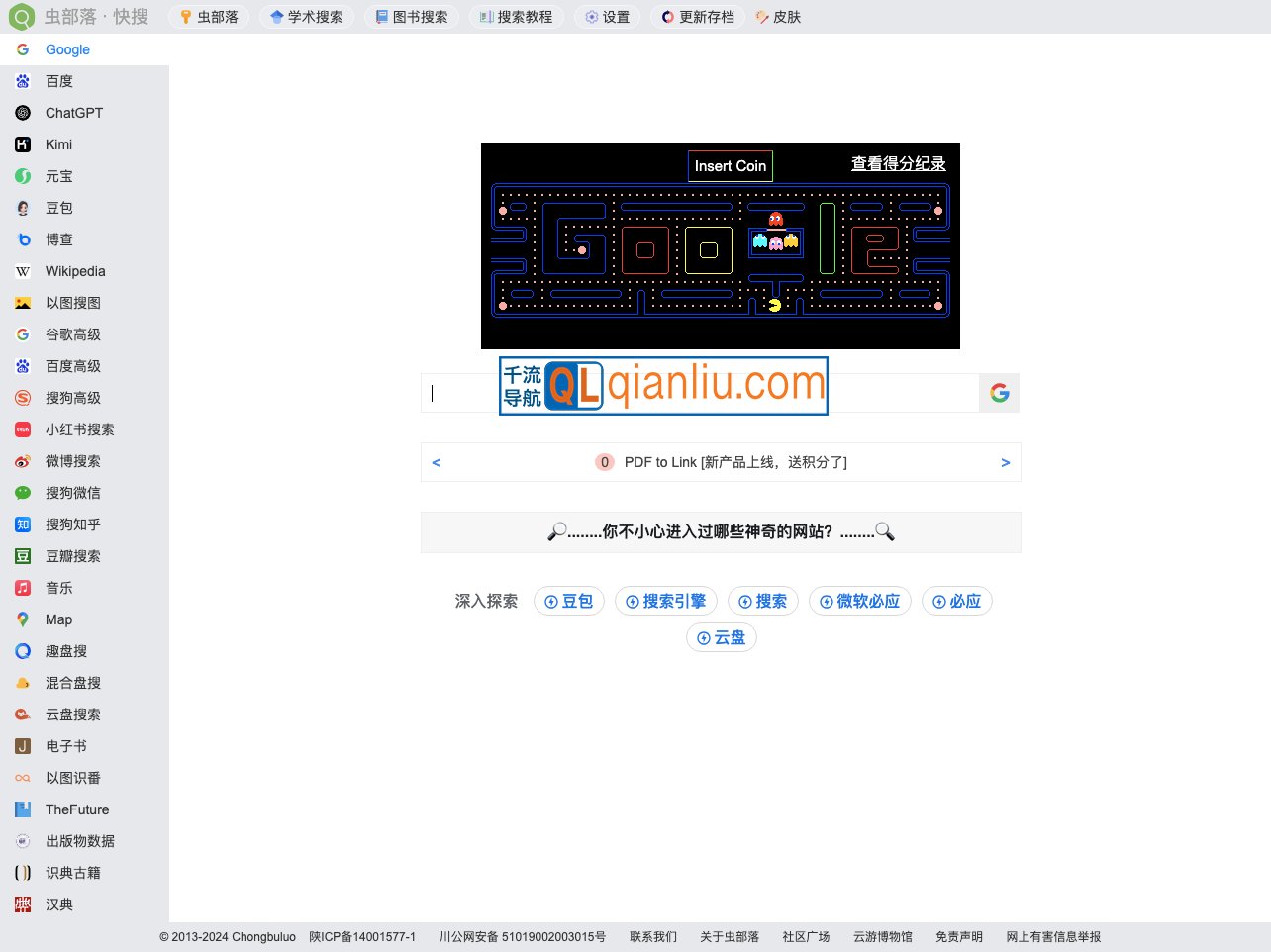Click the 皮肤 skin option
The height and width of the screenshot is (952, 1271).
(778, 17)
